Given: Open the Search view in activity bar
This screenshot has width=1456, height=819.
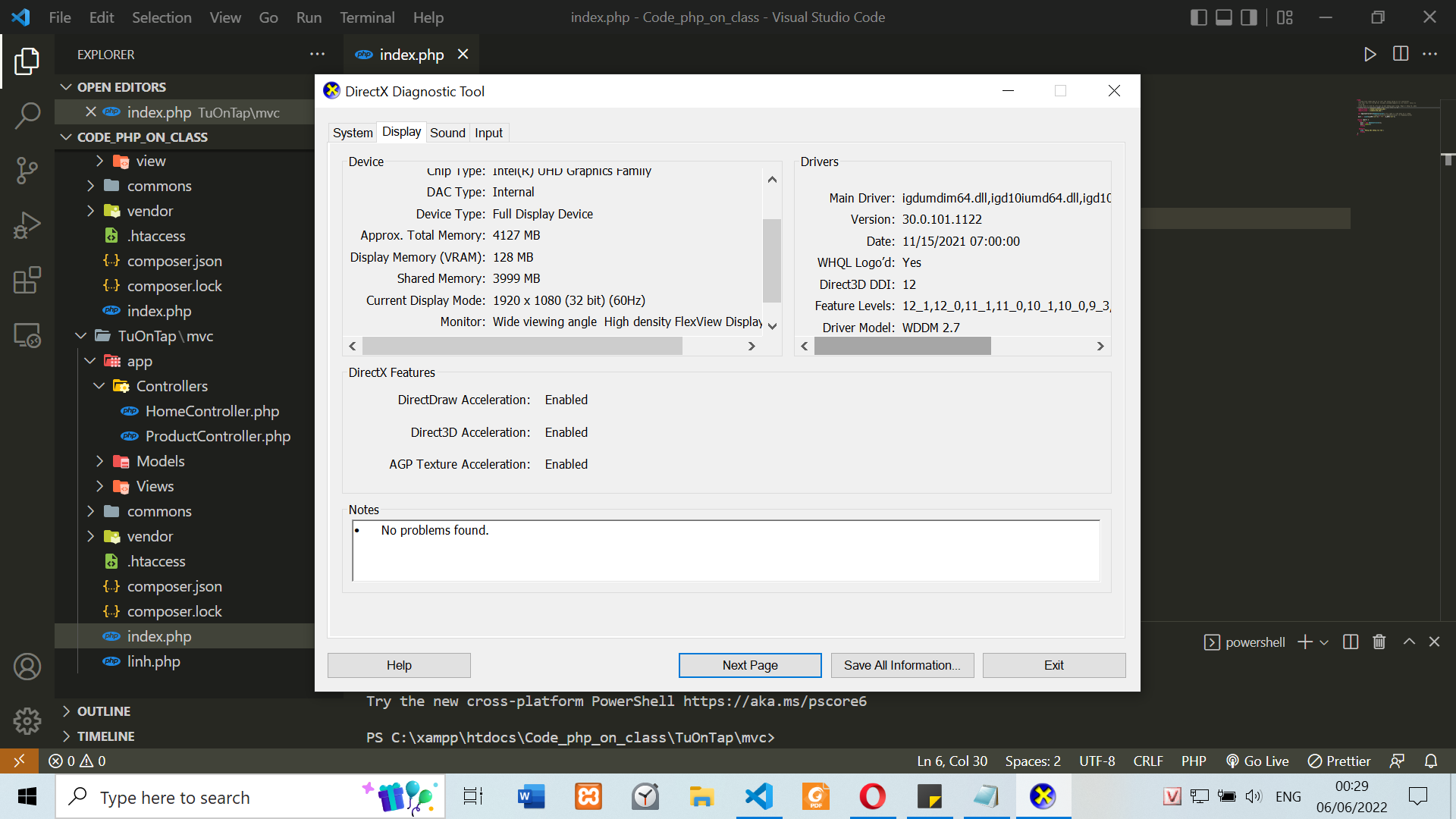Looking at the screenshot, I should pos(27,116).
